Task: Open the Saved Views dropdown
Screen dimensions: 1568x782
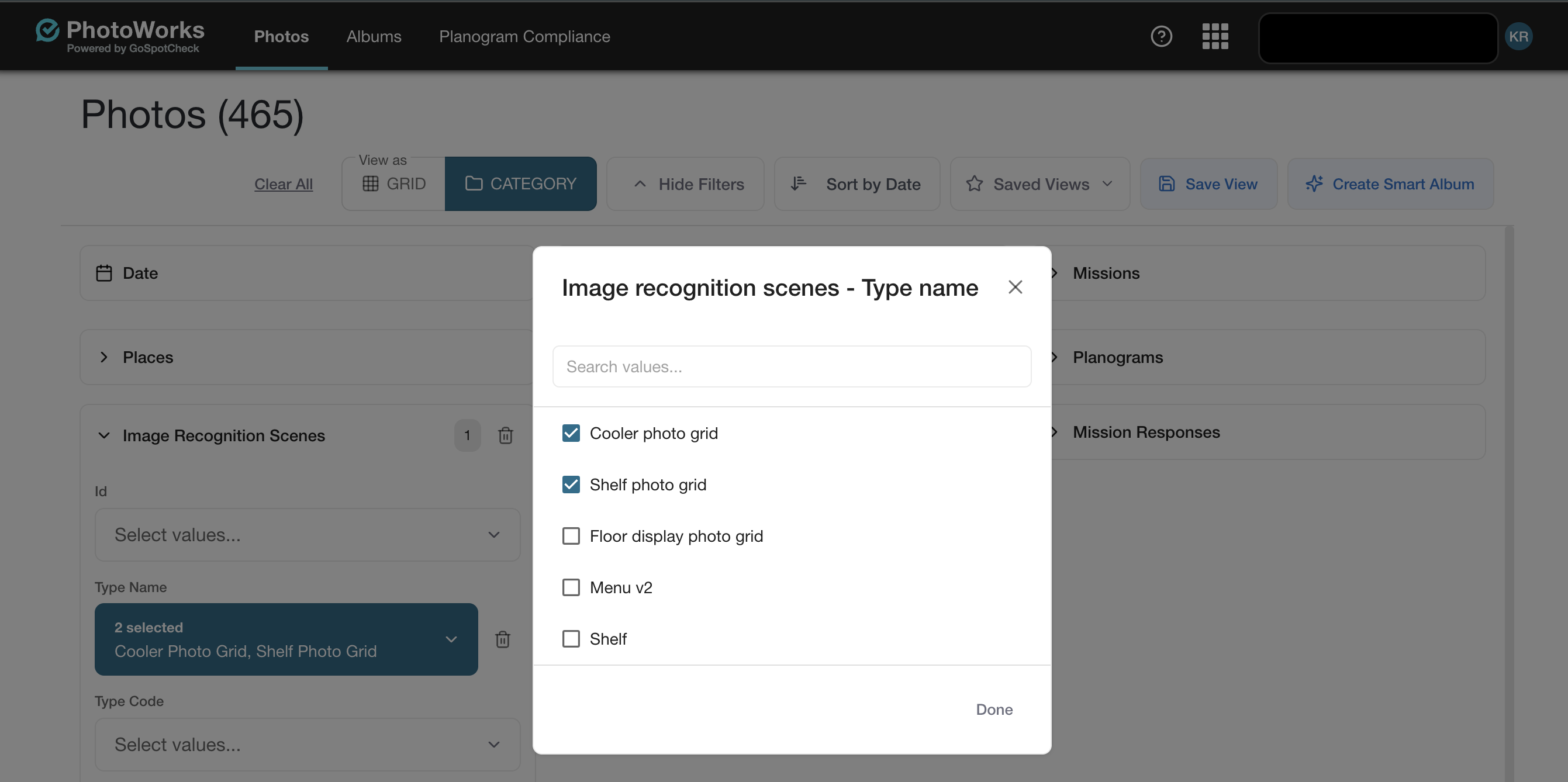Action: click(1039, 184)
